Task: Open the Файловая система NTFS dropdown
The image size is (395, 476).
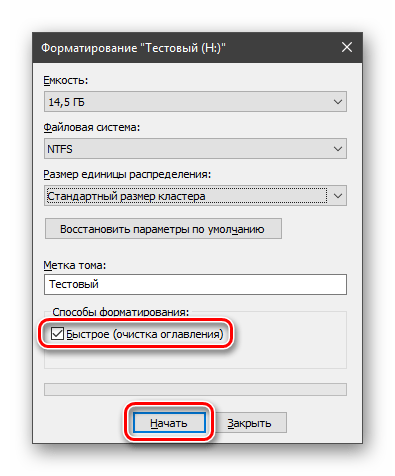Action: pyautogui.click(x=195, y=149)
